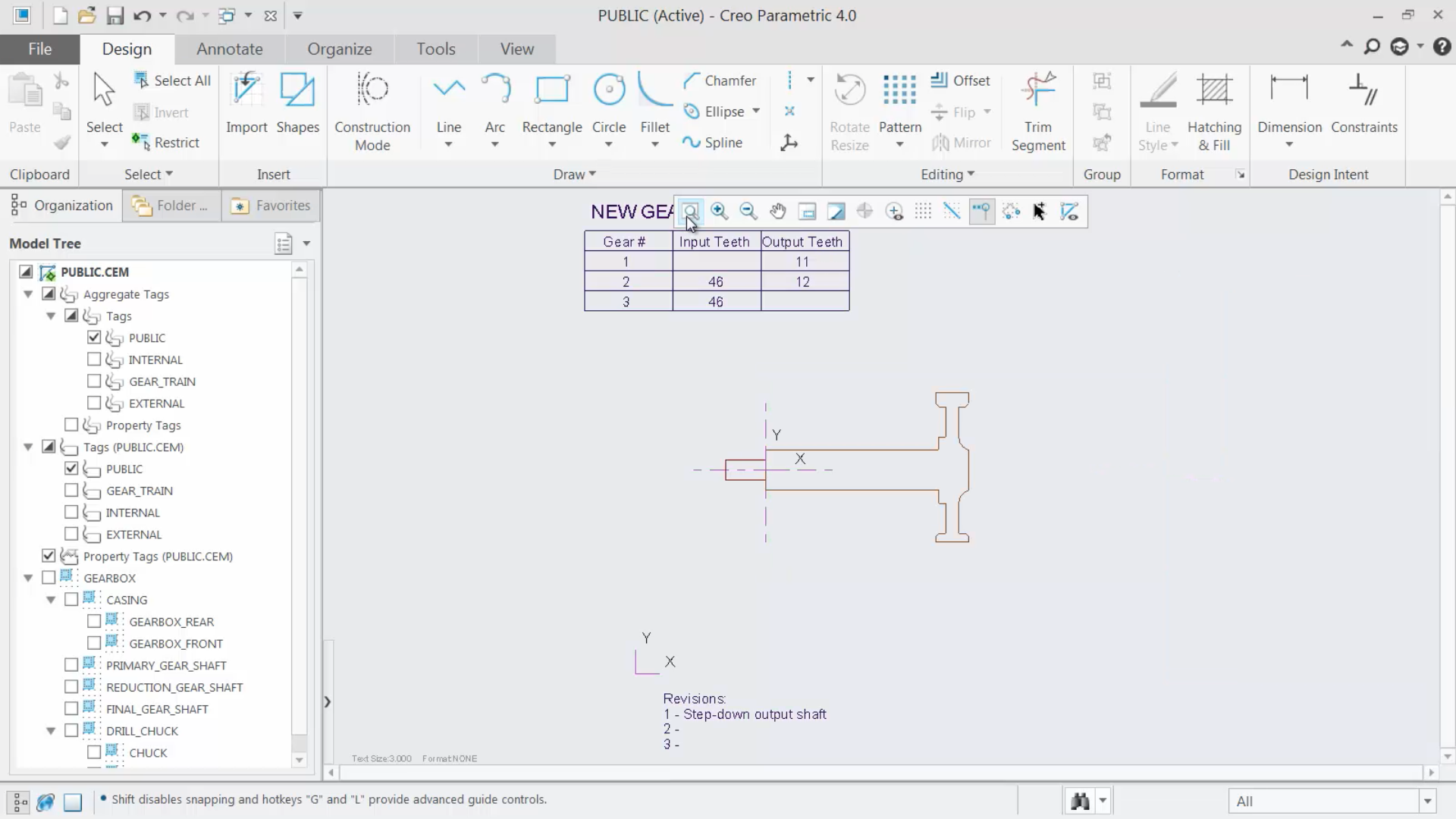The image size is (1456, 819).
Task: Open the Ellipse dropdown arrow
Action: click(756, 111)
